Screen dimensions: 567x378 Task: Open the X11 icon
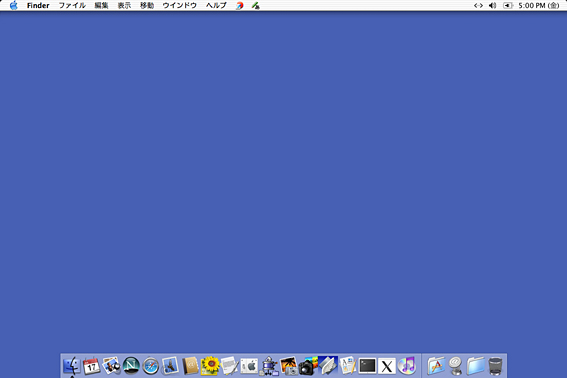[x=387, y=366]
